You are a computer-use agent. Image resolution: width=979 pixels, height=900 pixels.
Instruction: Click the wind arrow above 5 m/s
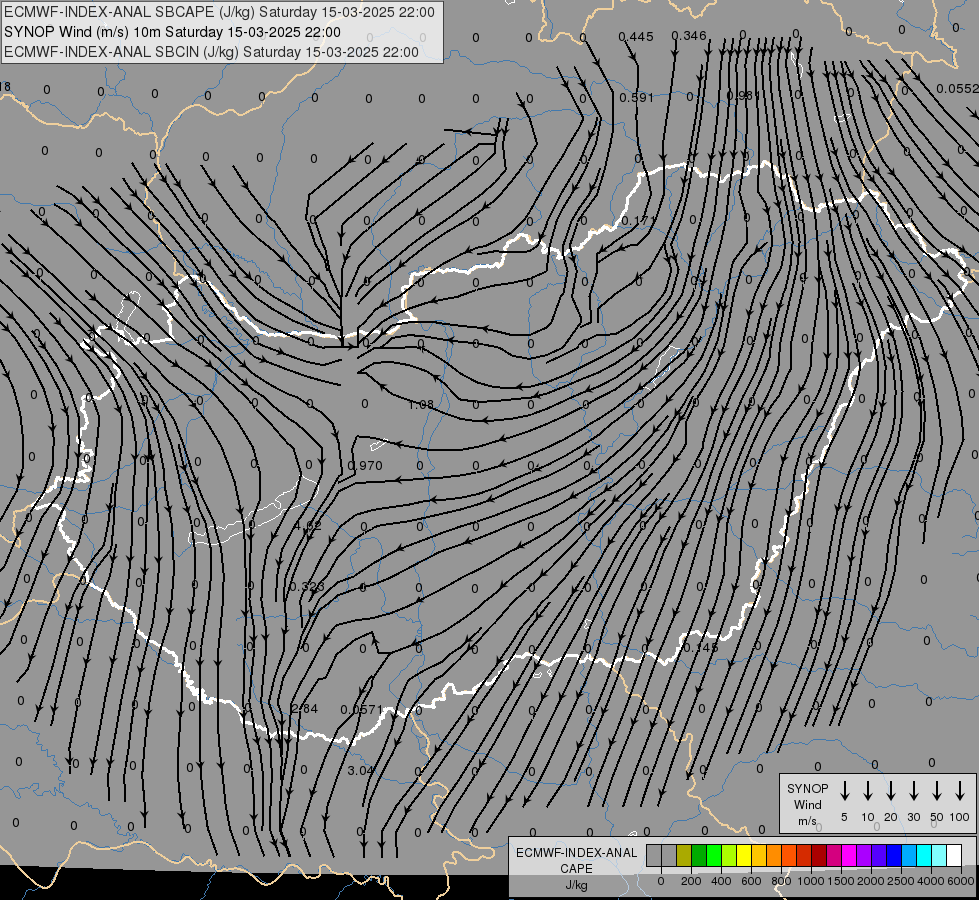tap(845, 791)
